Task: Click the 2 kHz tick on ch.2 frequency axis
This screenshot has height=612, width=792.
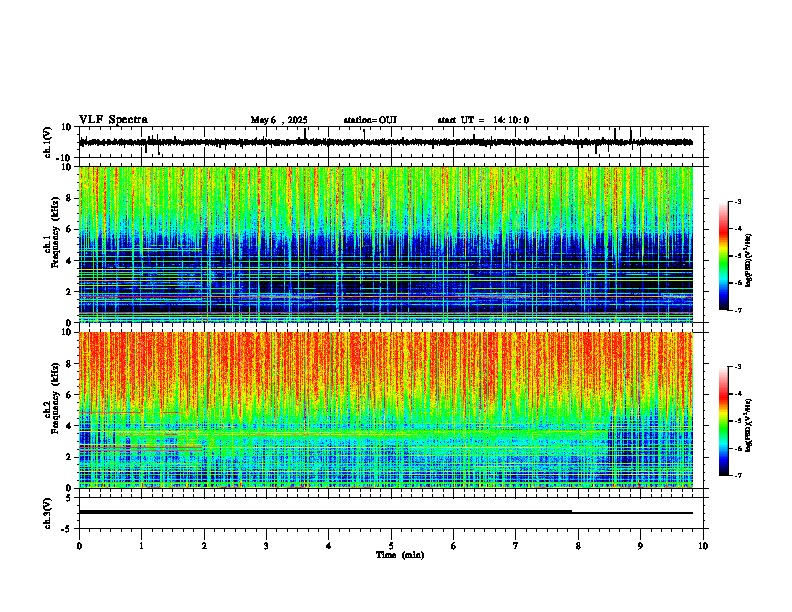Action: click(x=70, y=457)
